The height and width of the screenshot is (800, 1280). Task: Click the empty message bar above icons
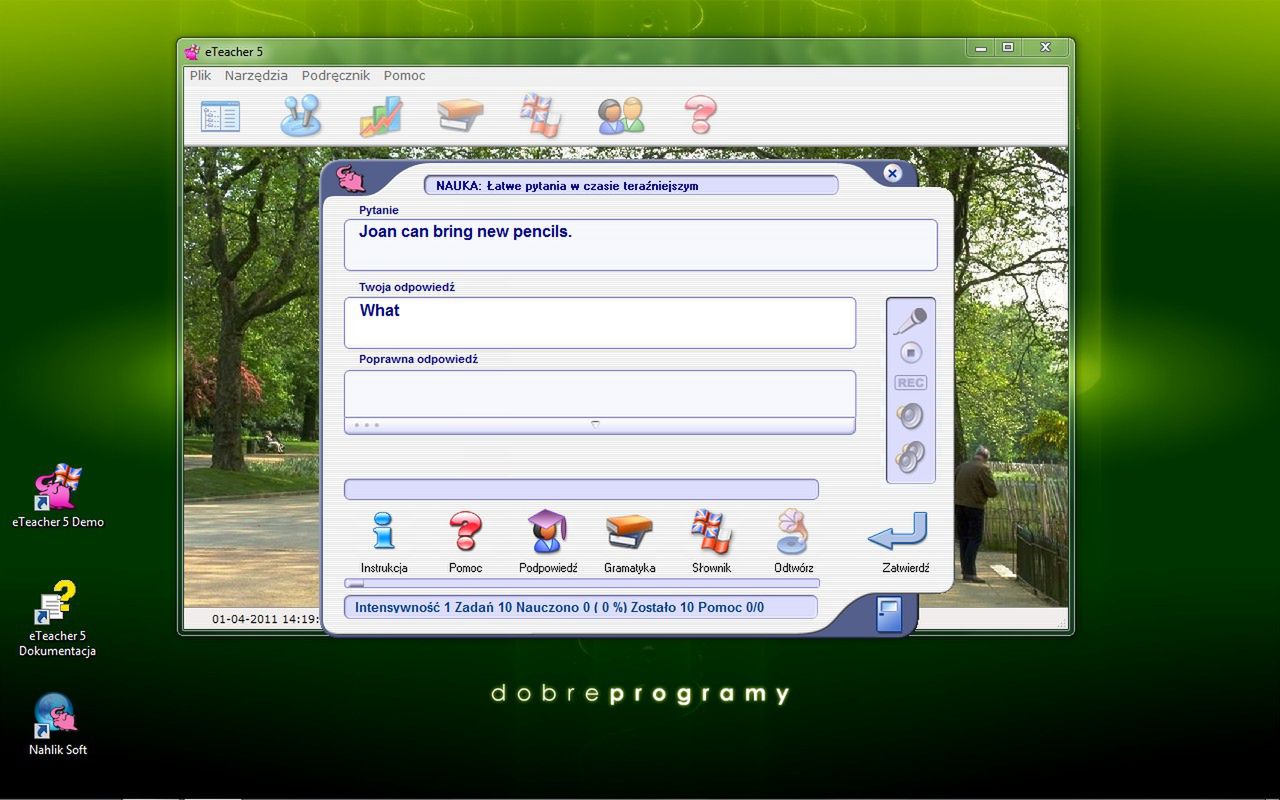click(x=581, y=489)
